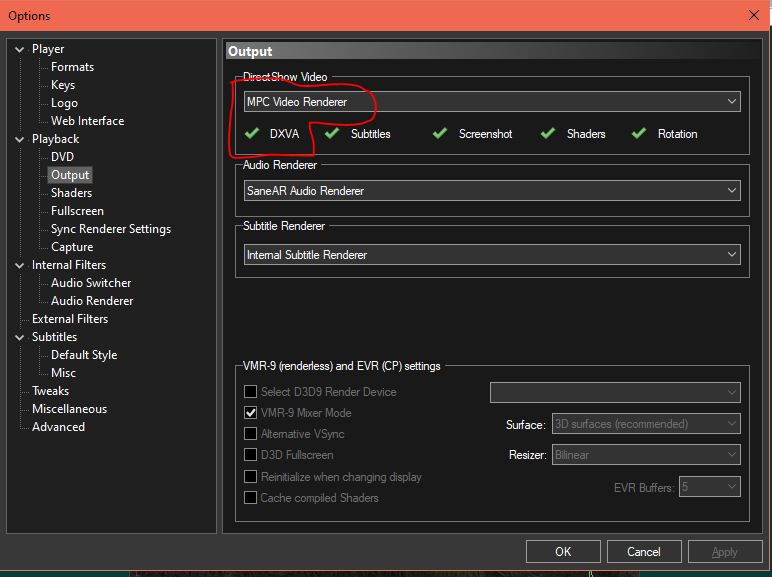Open the Subtitle Renderer dropdown
This screenshot has height=577, width=772.
(492, 255)
